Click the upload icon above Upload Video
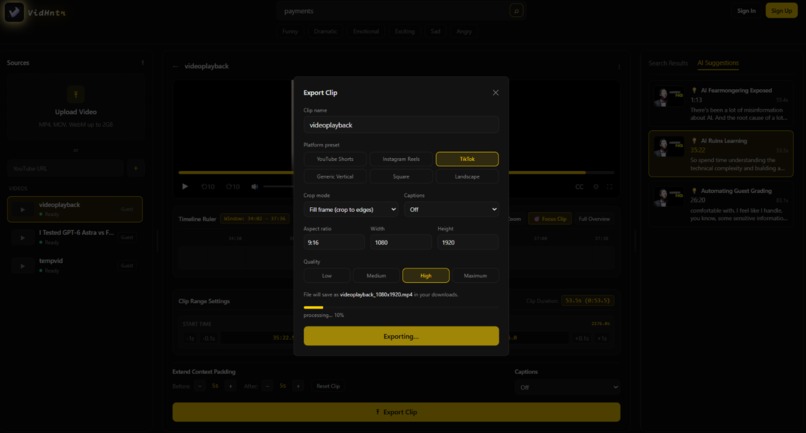This screenshot has height=433, width=806. click(x=76, y=94)
